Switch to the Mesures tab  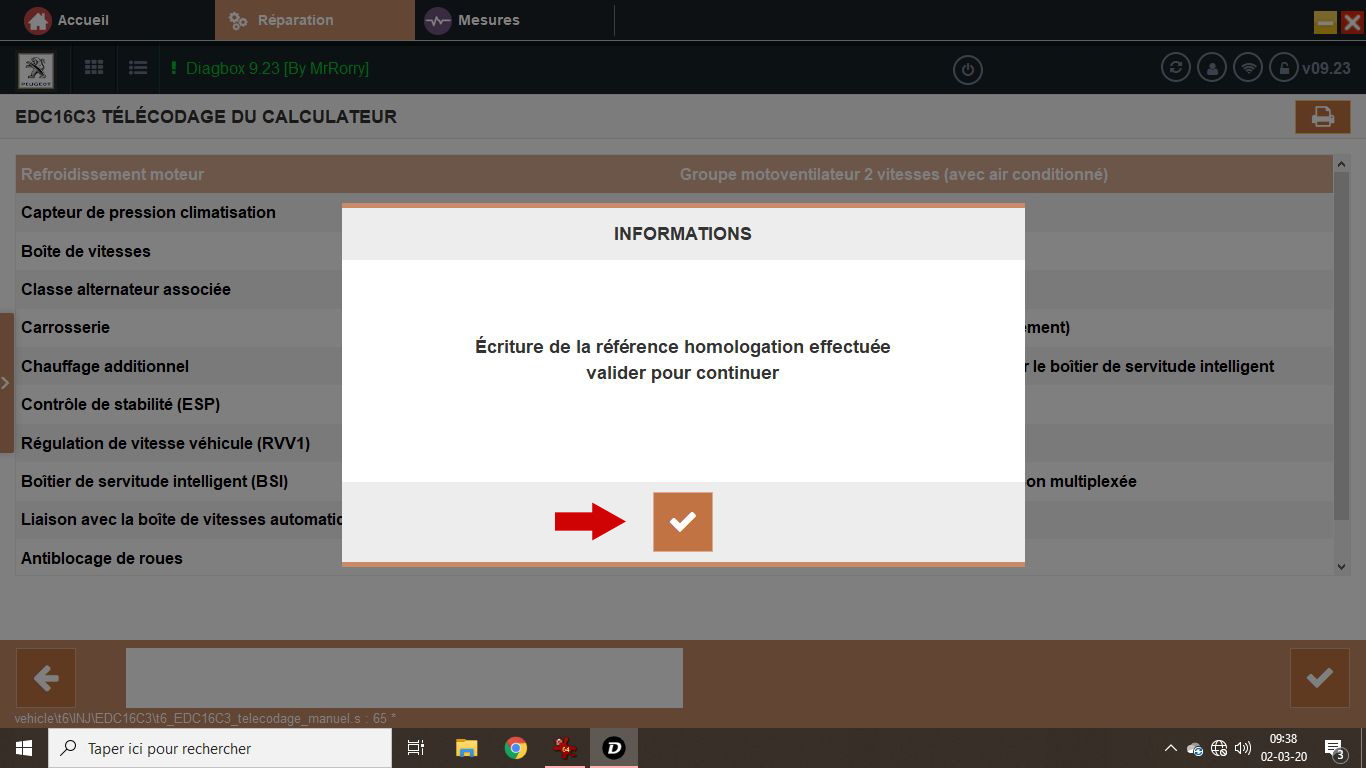(x=472, y=20)
